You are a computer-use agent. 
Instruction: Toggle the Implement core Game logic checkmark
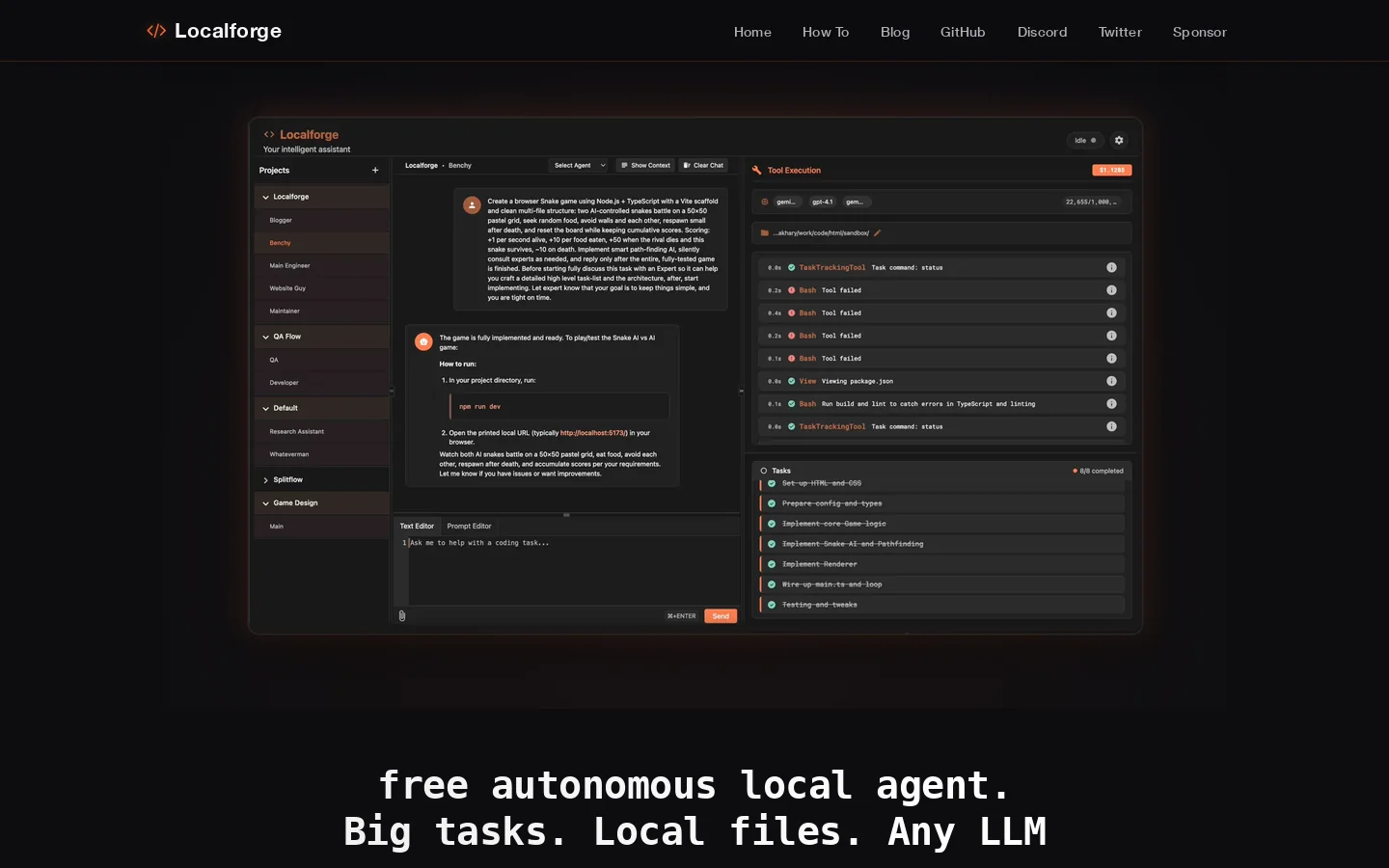pos(772,524)
